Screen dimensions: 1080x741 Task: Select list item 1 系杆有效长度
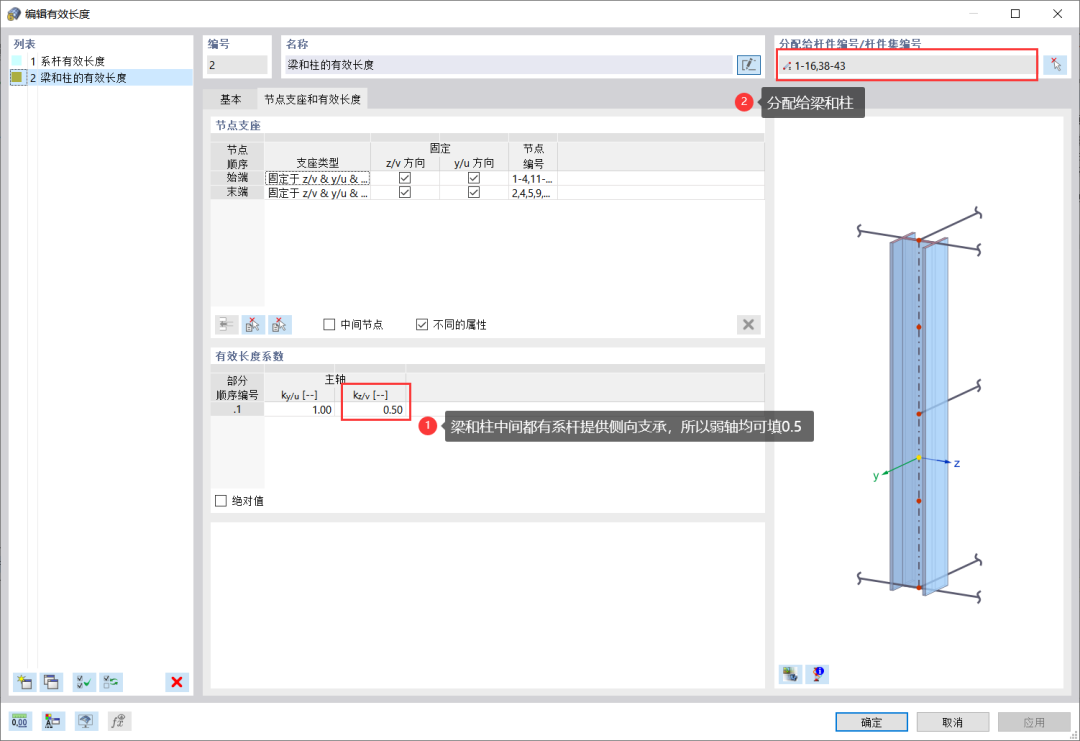coord(101,61)
